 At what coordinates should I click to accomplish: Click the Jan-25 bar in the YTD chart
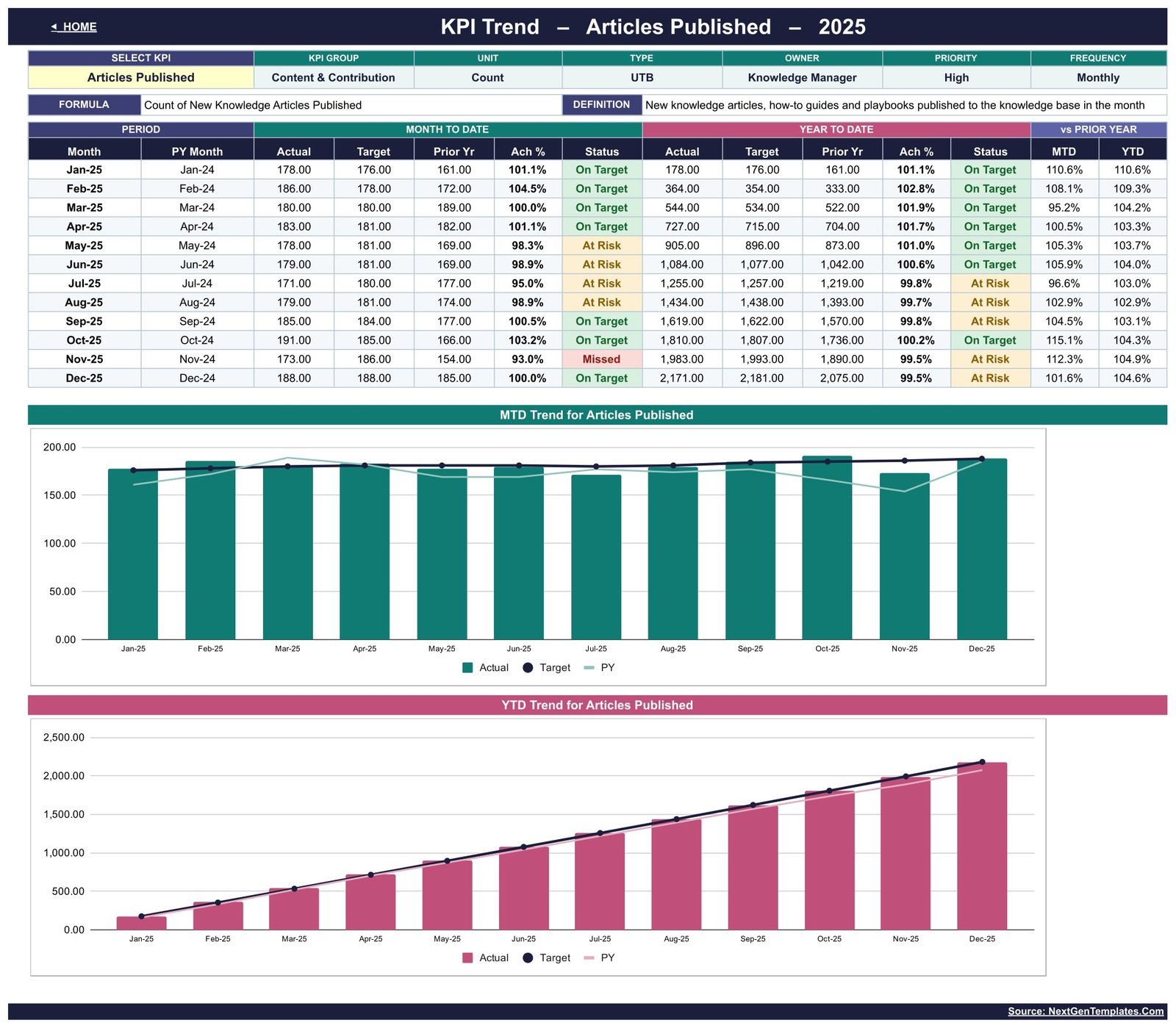coord(141,924)
